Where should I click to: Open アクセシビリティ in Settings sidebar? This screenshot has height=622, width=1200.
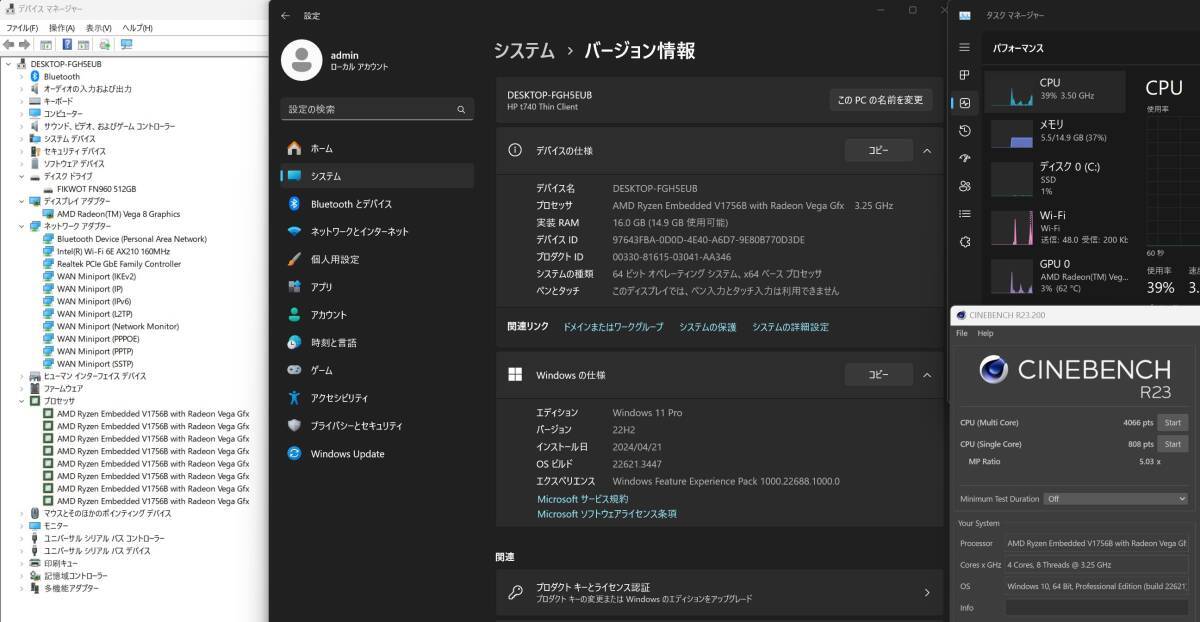click(x=377, y=398)
